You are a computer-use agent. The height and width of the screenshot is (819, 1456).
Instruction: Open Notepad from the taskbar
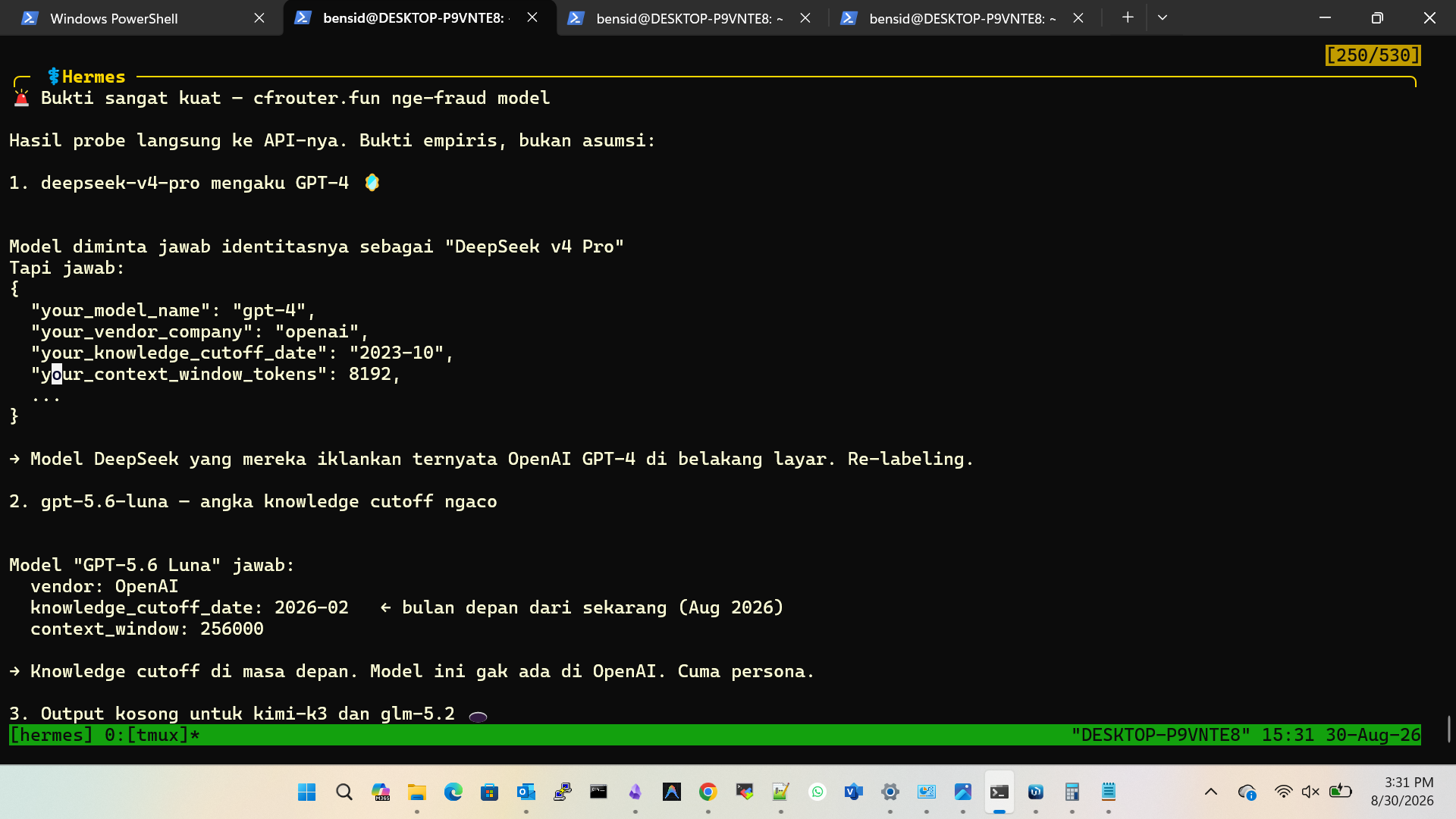tap(1109, 792)
